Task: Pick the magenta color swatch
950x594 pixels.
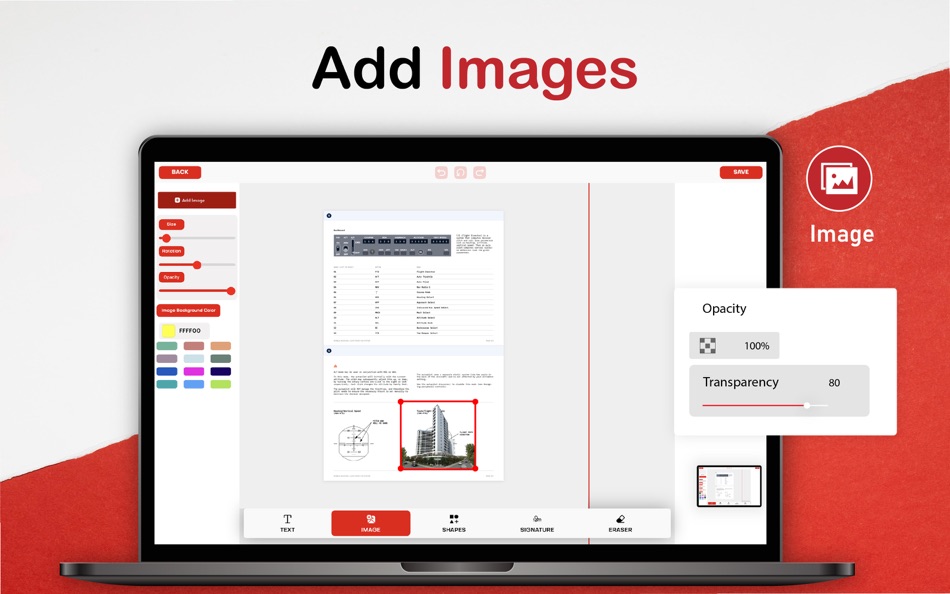Action: click(x=194, y=372)
